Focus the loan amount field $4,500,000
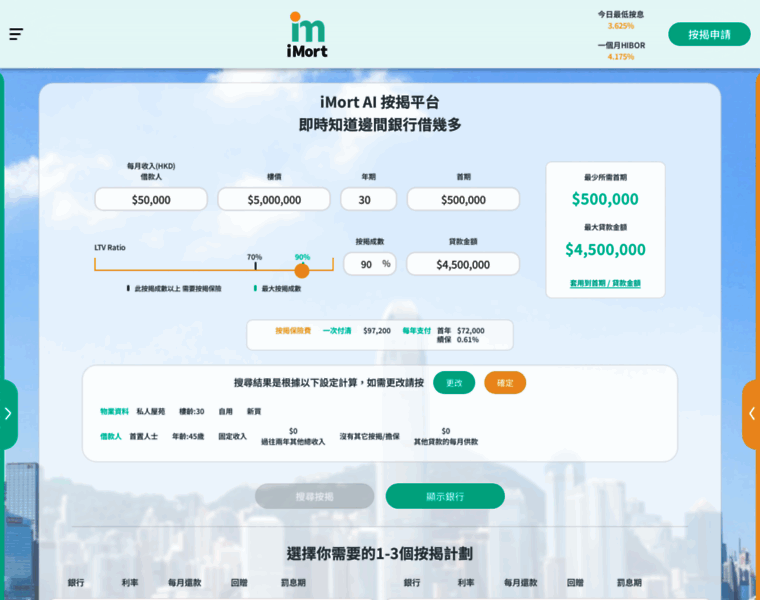This screenshot has height=600, width=760. [463, 264]
